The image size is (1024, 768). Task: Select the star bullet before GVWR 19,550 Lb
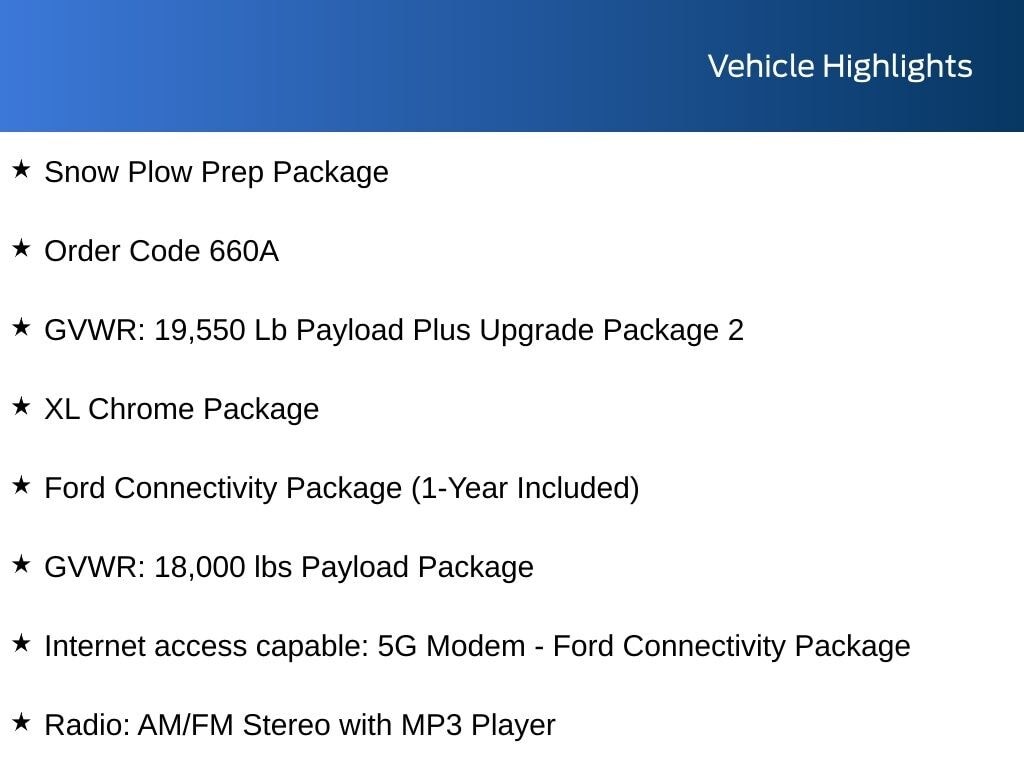[21, 327]
